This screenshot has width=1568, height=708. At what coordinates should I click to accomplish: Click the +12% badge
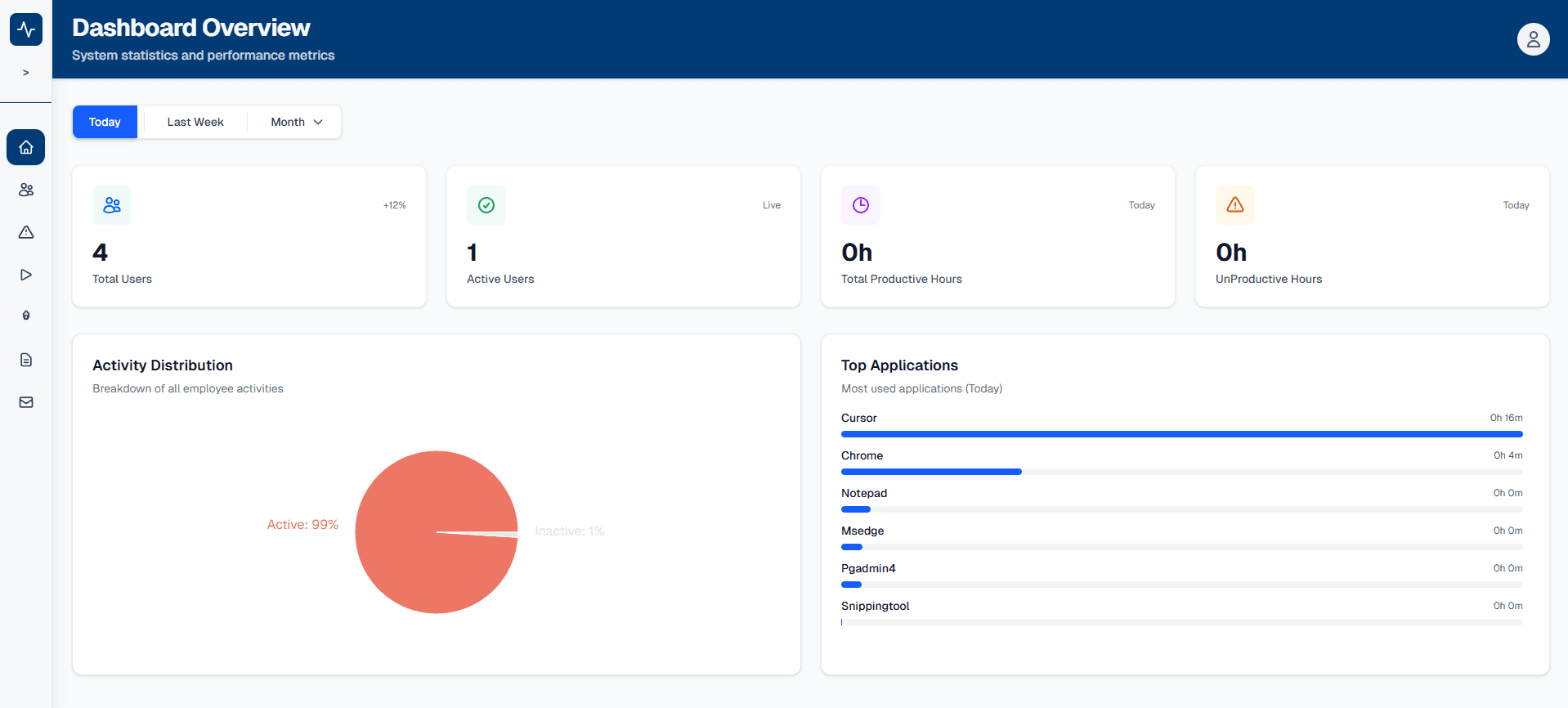(x=395, y=205)
